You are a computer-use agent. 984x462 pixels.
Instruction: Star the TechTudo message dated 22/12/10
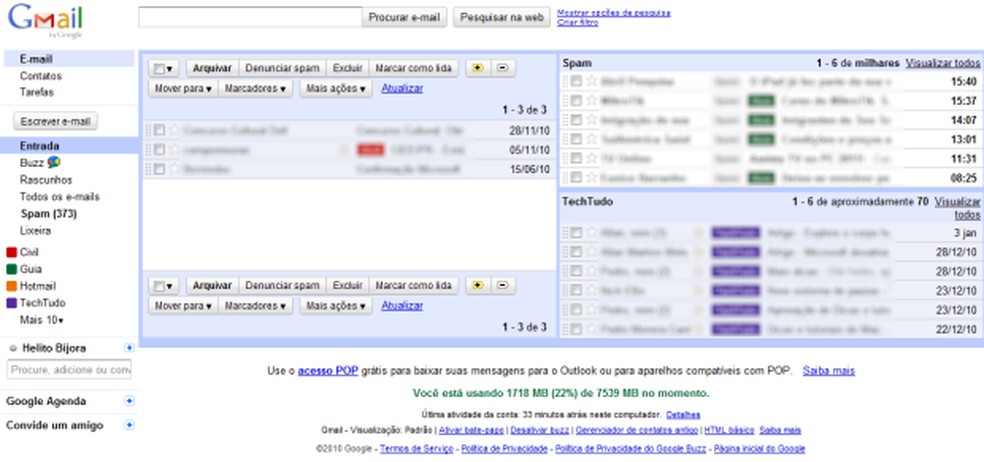click(x=591, y=329)
